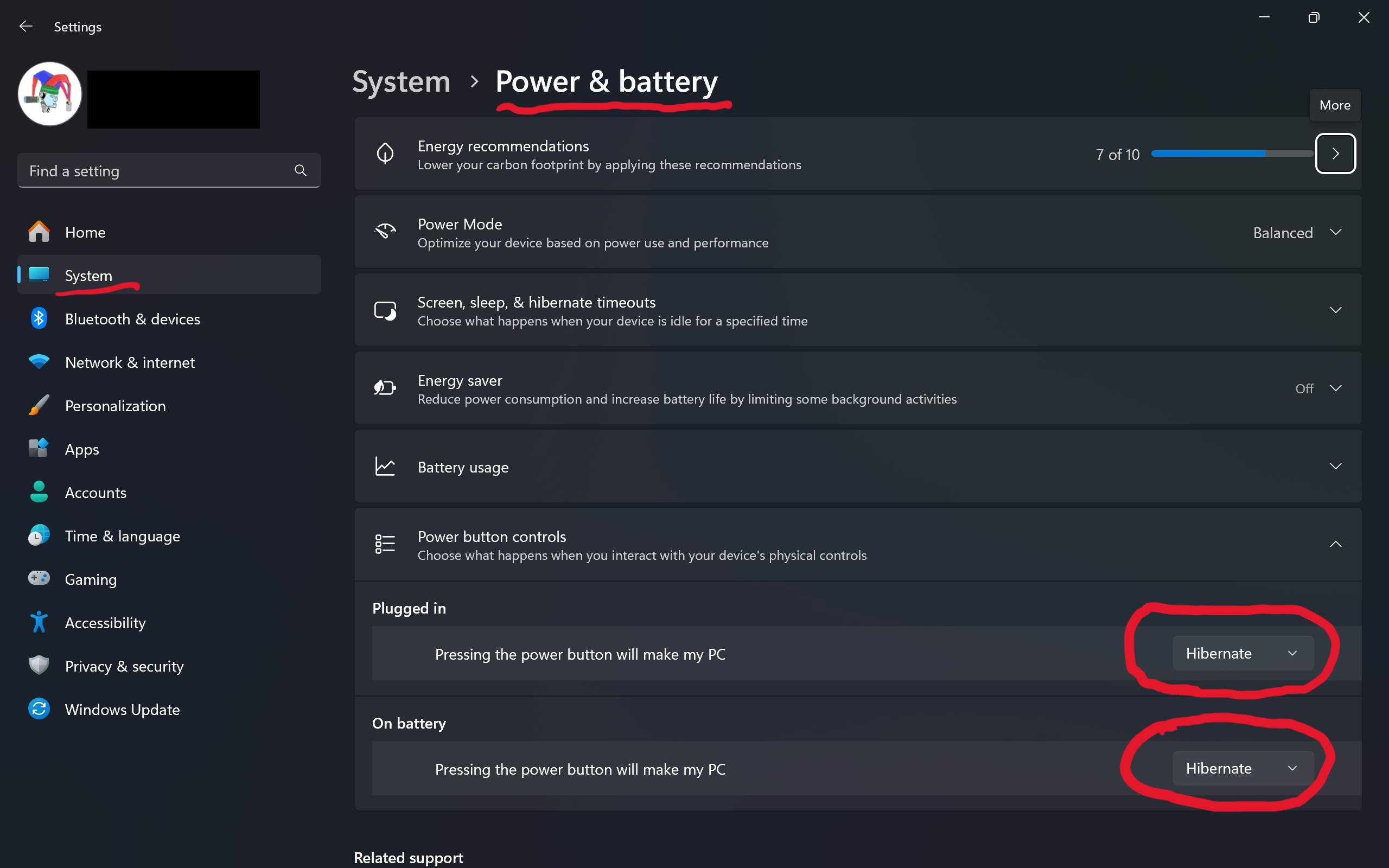Click the user profile avatar picture
This screenshot has width=1389, height=868.
(50, 94)
